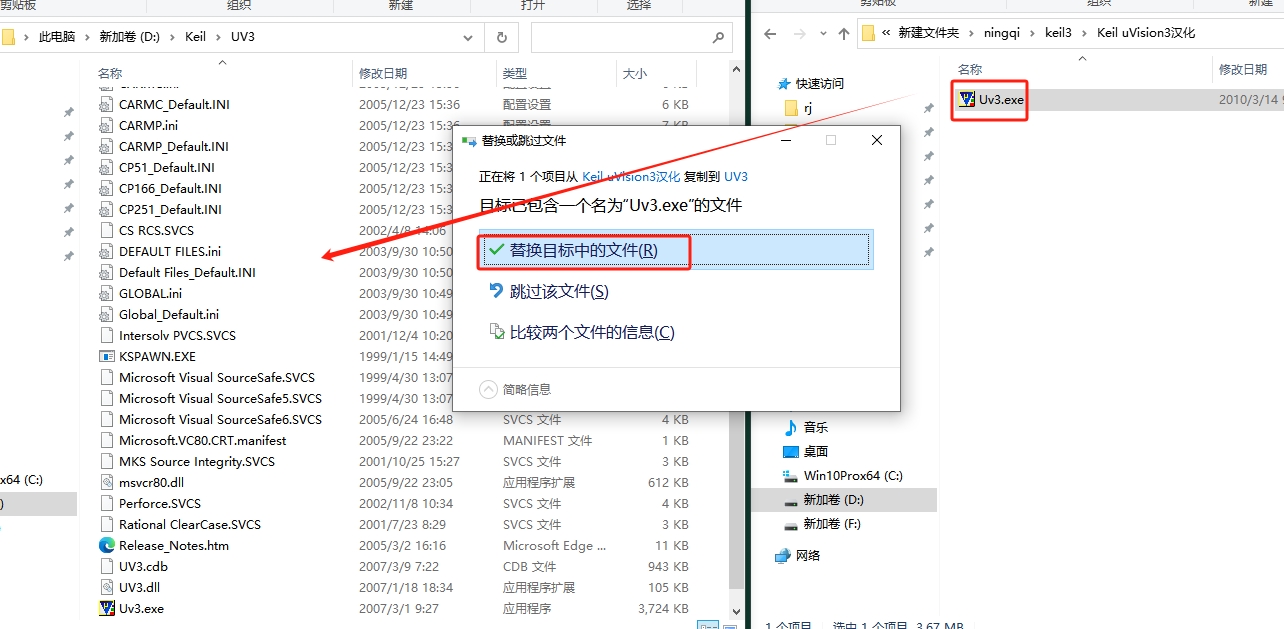Go back using the right window arrow
1284x629 pixels.
770,33
